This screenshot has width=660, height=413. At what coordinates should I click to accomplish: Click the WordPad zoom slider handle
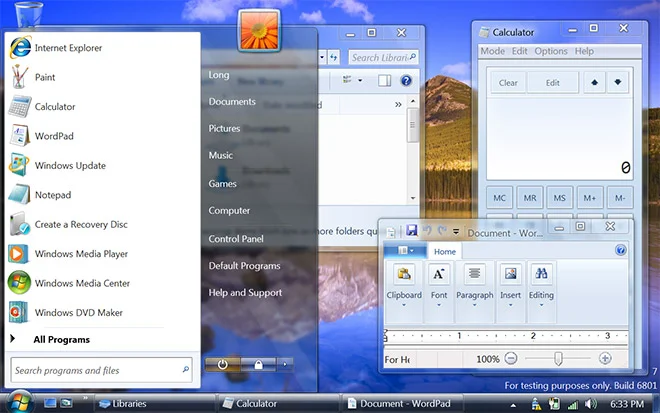(558, 359)
